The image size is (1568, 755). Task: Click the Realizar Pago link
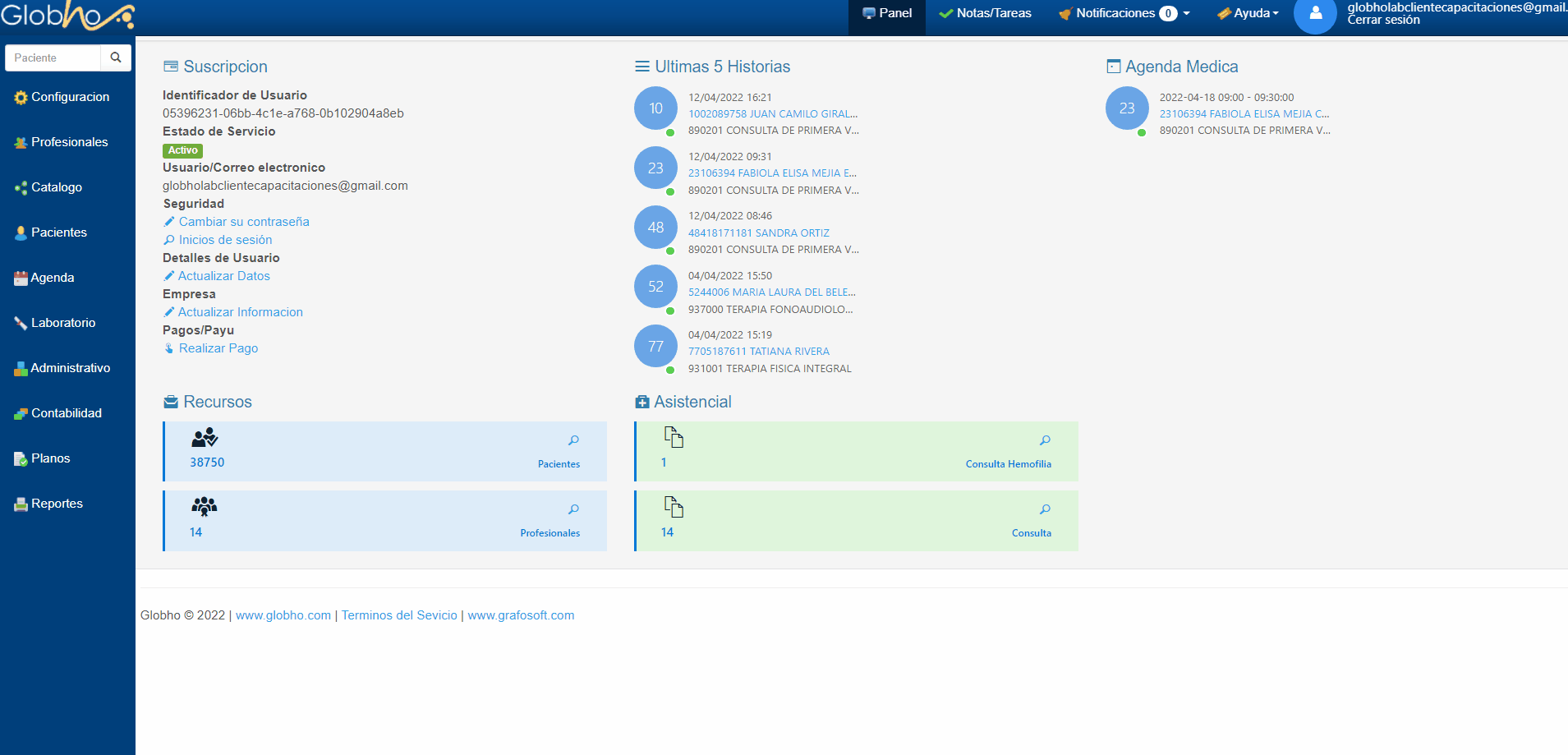click(x=218, y=348)
